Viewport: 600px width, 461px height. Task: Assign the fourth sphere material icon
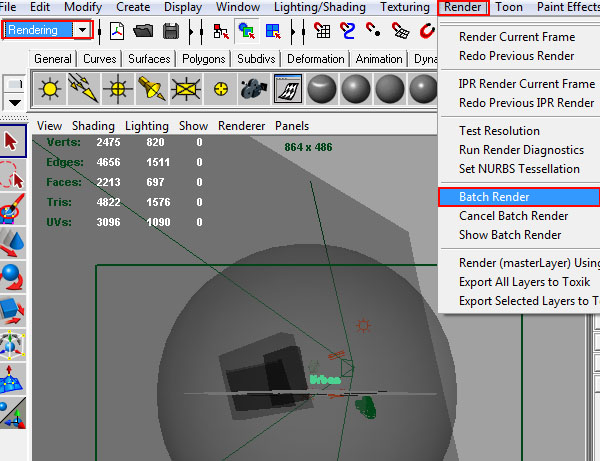click(423, 89)
